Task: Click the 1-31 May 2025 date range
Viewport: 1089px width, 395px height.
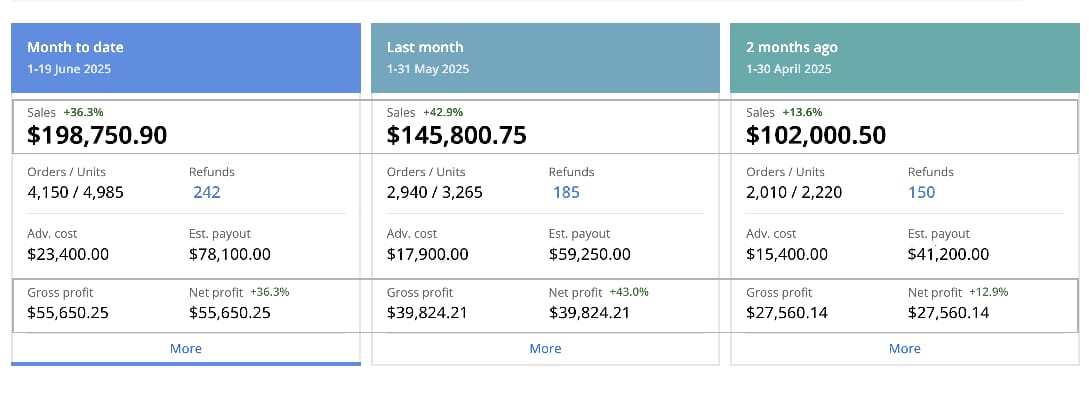Action: tap(428, 69)
